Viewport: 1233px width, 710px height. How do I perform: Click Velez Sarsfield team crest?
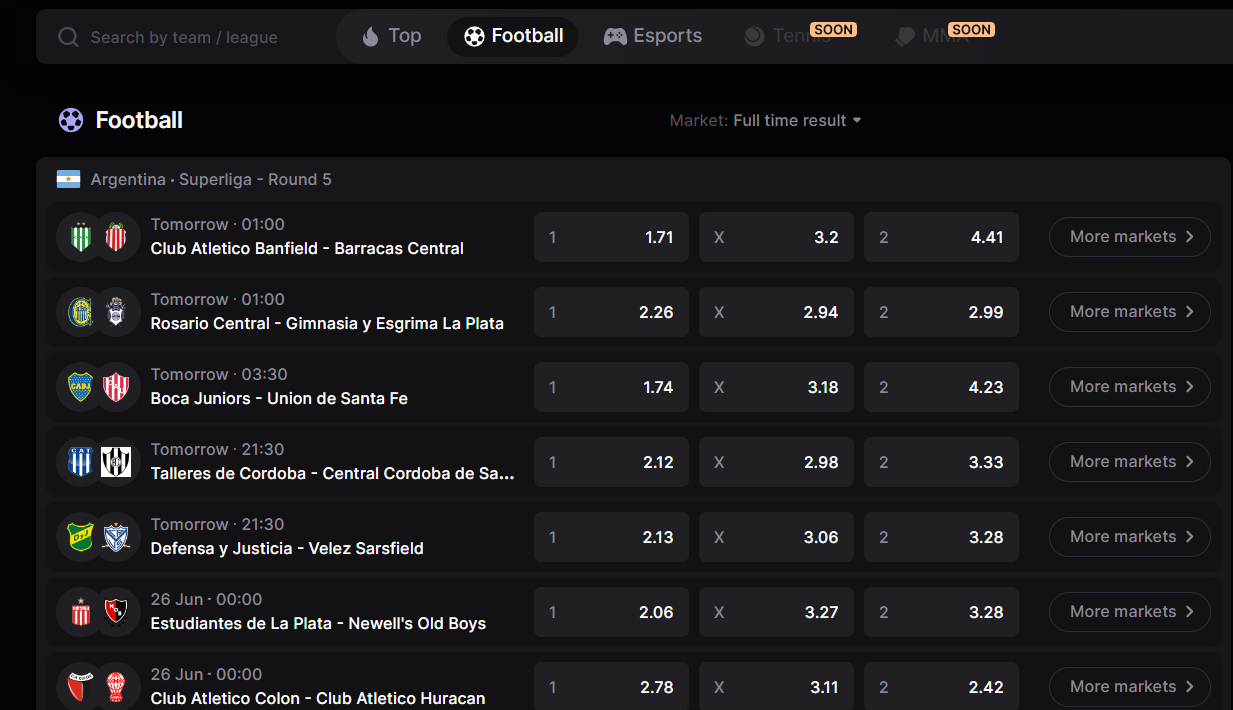[116, 537]
